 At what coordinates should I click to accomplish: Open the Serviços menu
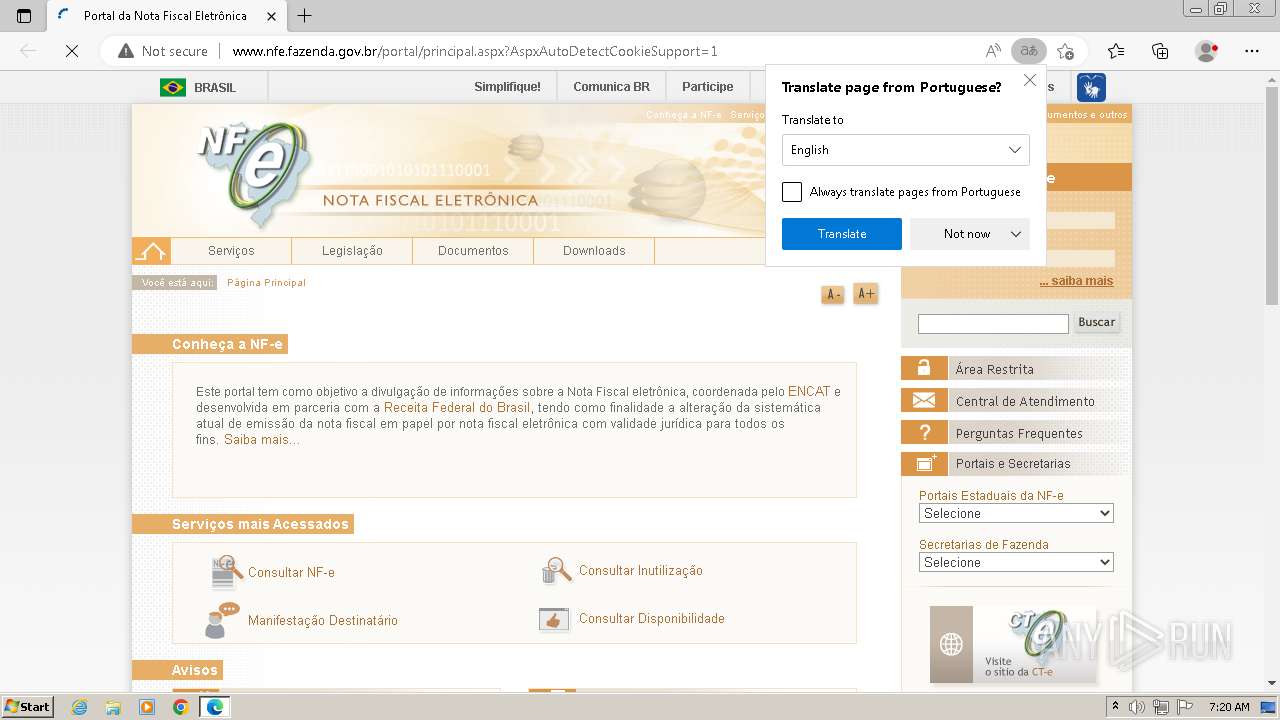[x=231, y=251]
